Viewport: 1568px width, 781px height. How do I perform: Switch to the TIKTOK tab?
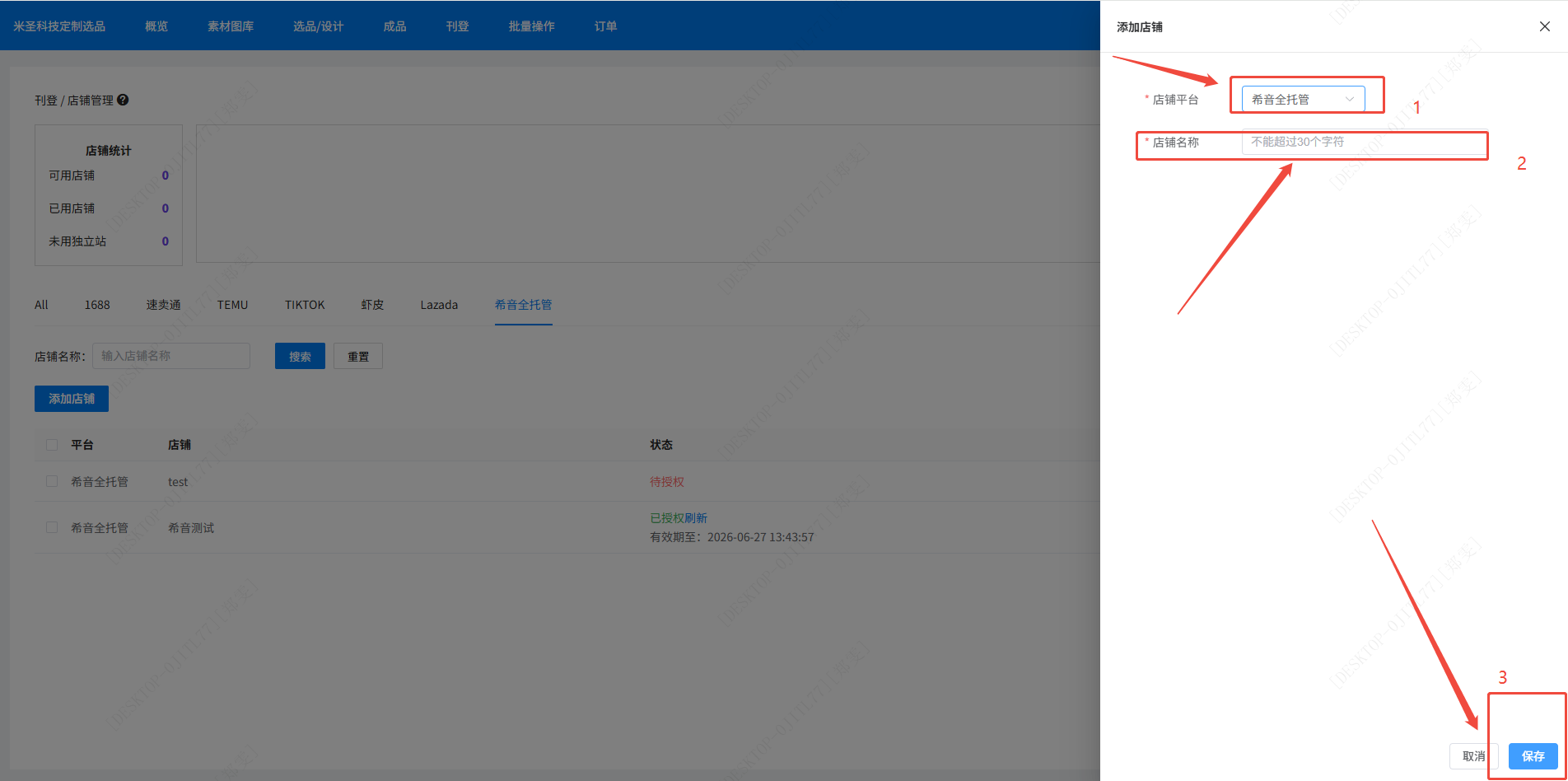(x=305, y=305)
